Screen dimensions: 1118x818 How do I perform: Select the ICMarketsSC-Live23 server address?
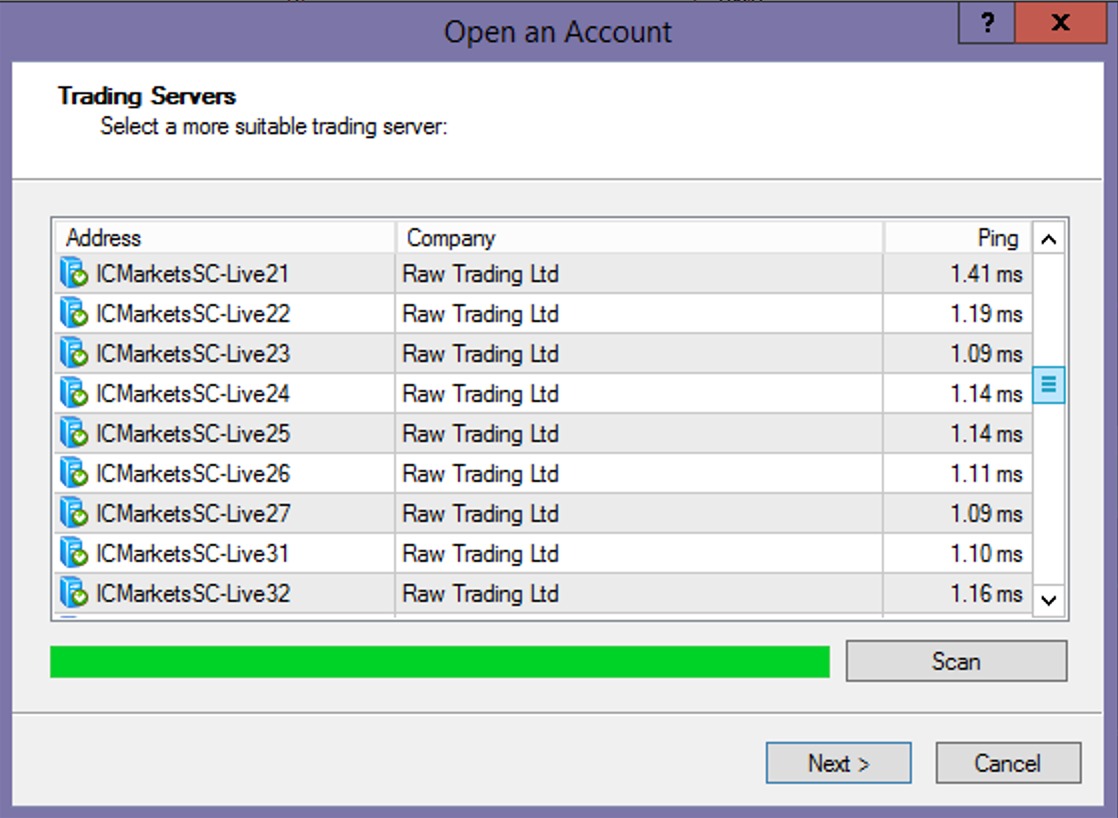193,354
